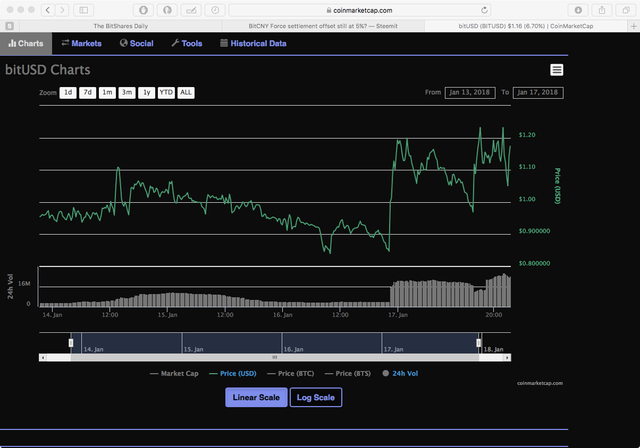Switch to The BitShares Daily tab
Image resolution: width=640 pixels, height=448 pixels.
pyautogui.click(x=121, y=26)
